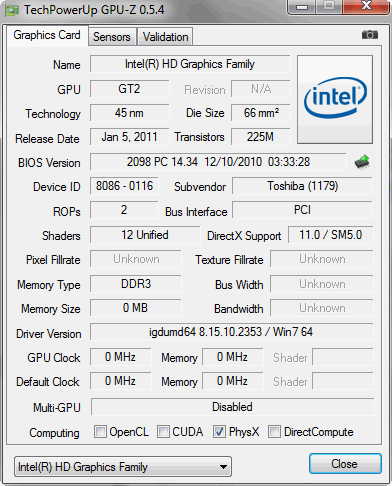The height and width of the screenshot is (486, 392).
Task: Click the BIOS save chip icon
Action: (362, 162)
